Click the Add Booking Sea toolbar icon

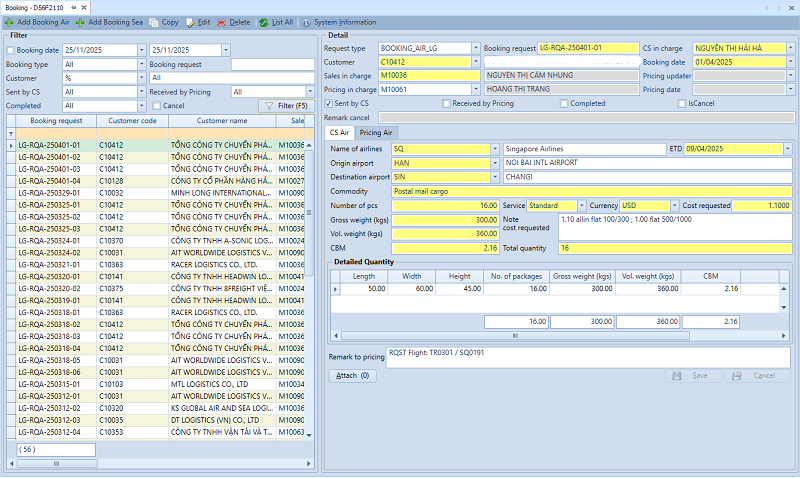pos(80,21)
